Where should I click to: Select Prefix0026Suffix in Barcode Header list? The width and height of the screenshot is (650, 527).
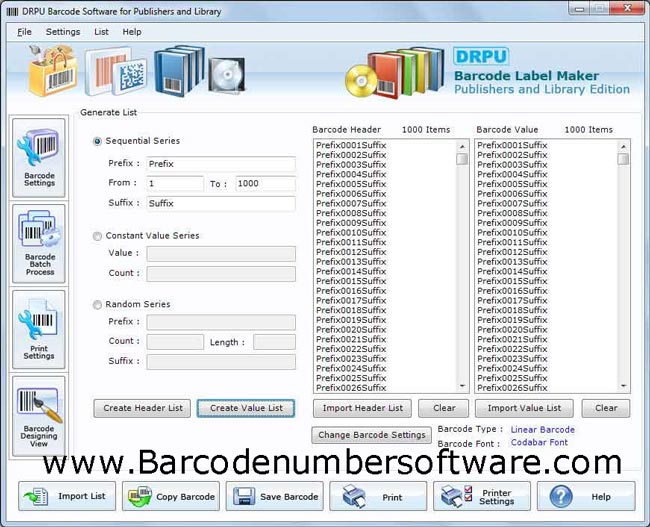coord(351,388)
